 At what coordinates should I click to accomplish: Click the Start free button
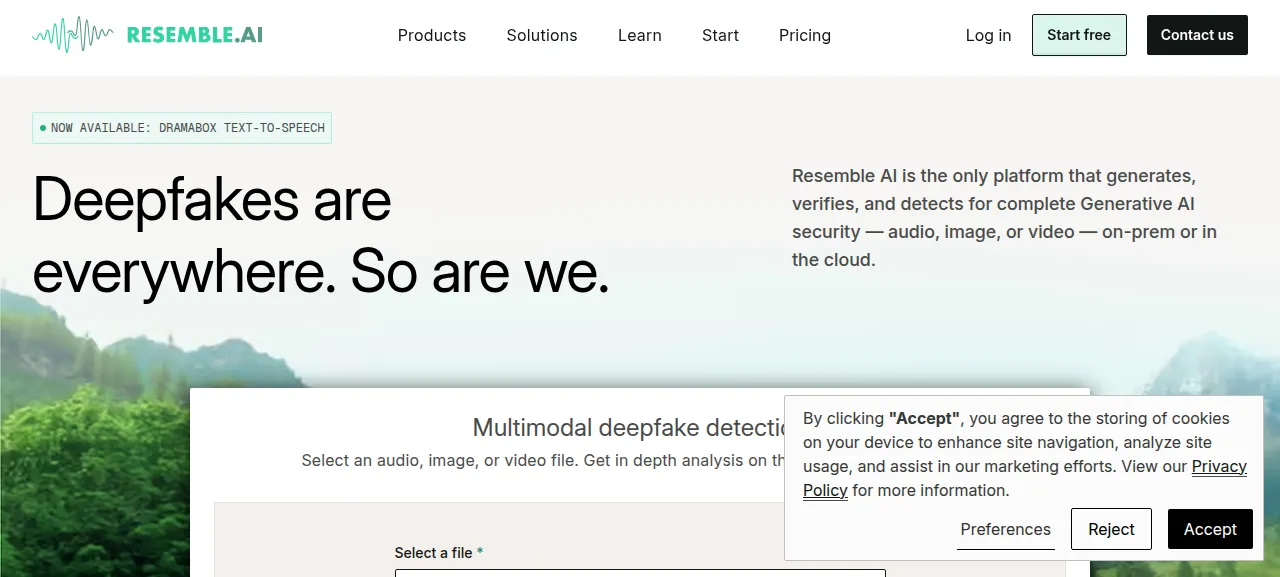pos(1079,35)
